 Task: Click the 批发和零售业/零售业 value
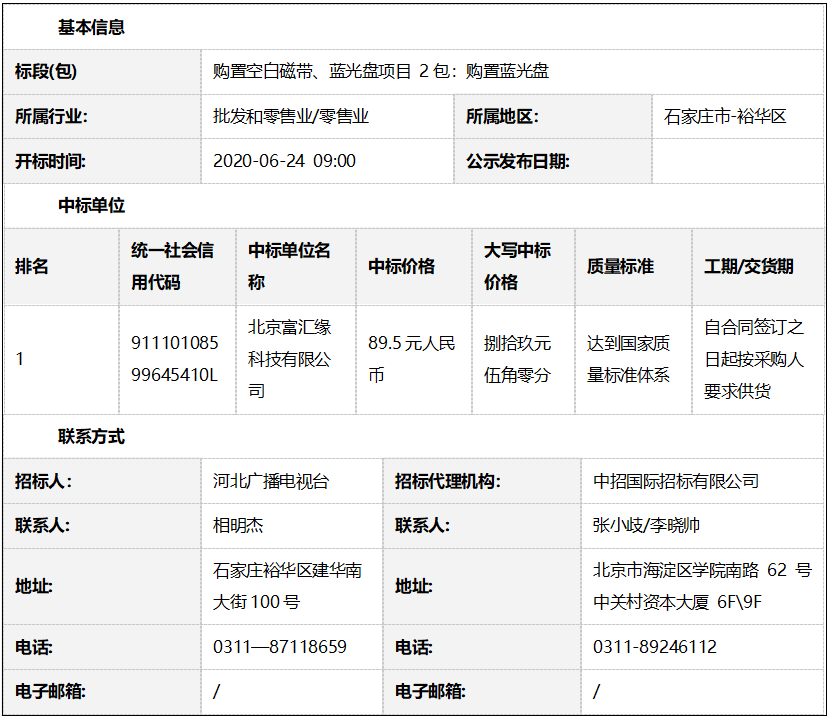point(291,116)
